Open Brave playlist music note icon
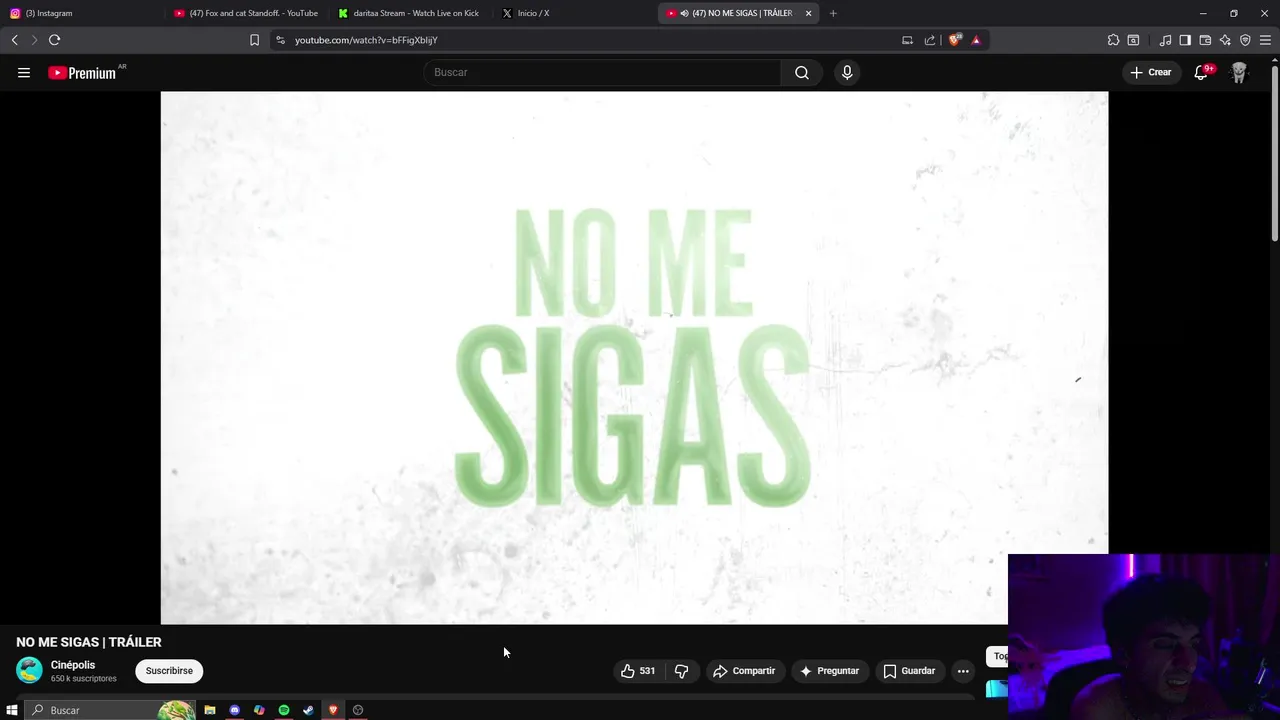Viewport: 1280px width, 720px height. tap(1165, 40)
